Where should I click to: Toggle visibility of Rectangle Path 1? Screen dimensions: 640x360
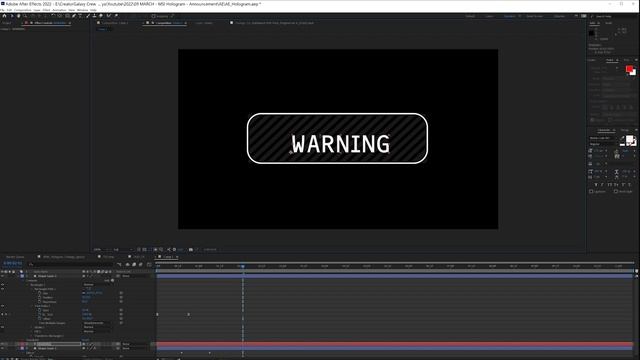pyautogui.click(x=2, y=289)
